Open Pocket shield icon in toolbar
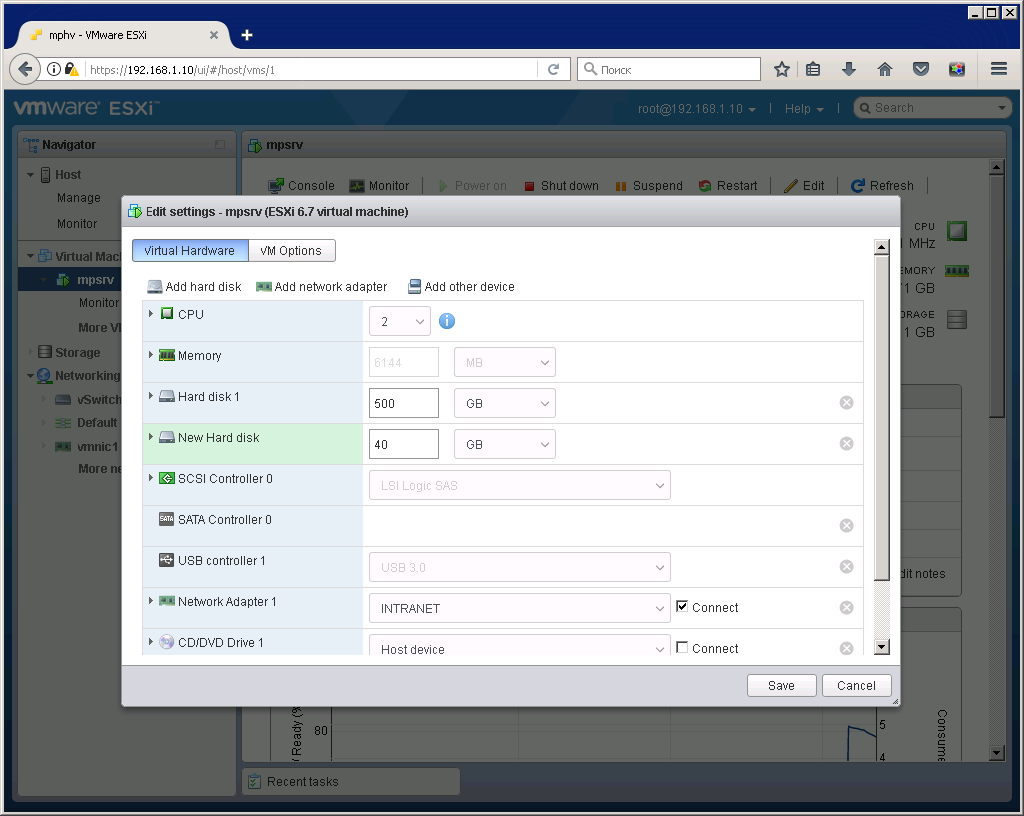The height and width of the screenshot is (816, 1024). (921, 69)
